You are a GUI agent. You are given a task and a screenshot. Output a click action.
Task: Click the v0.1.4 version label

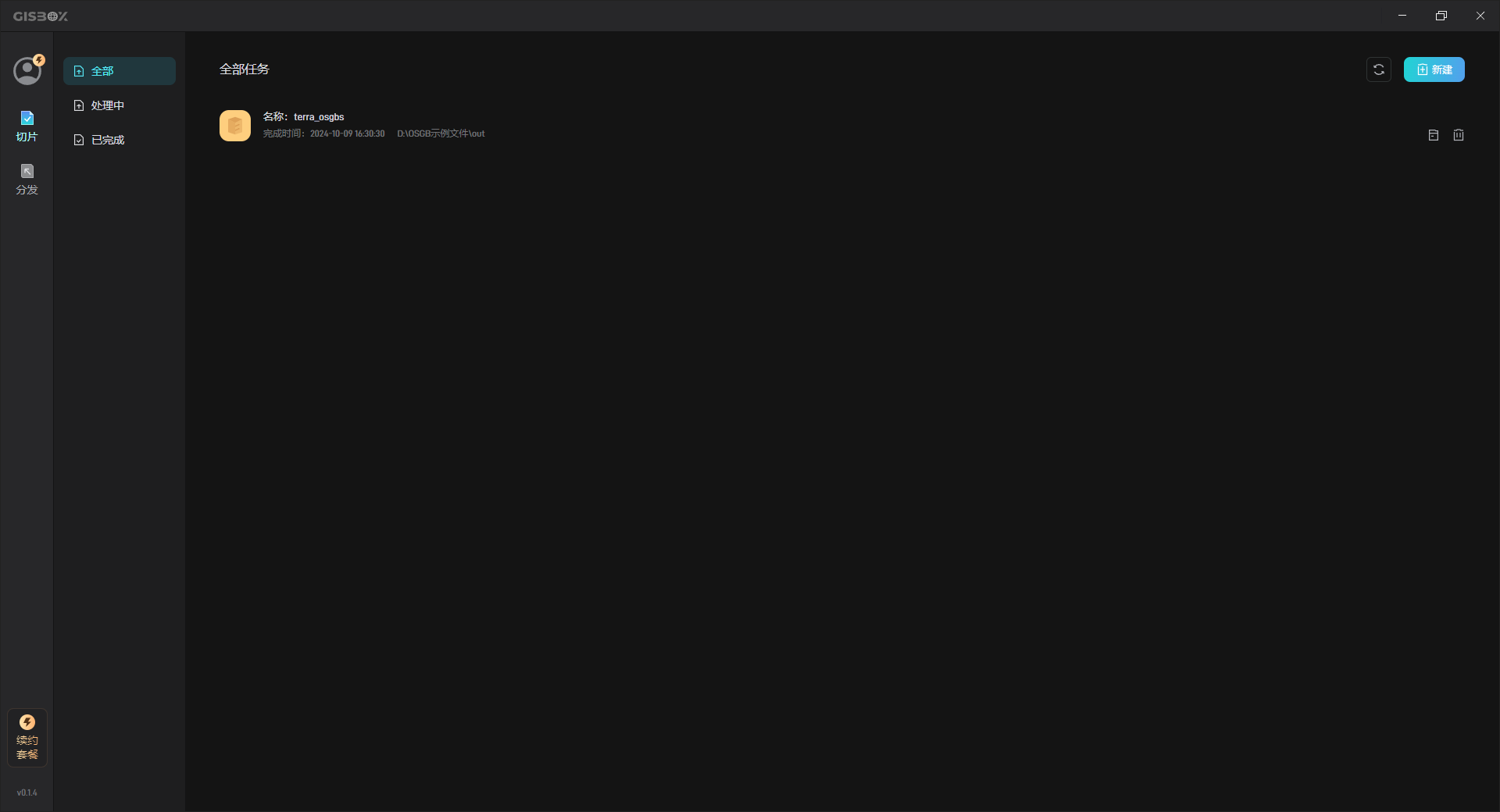(27, 792)
